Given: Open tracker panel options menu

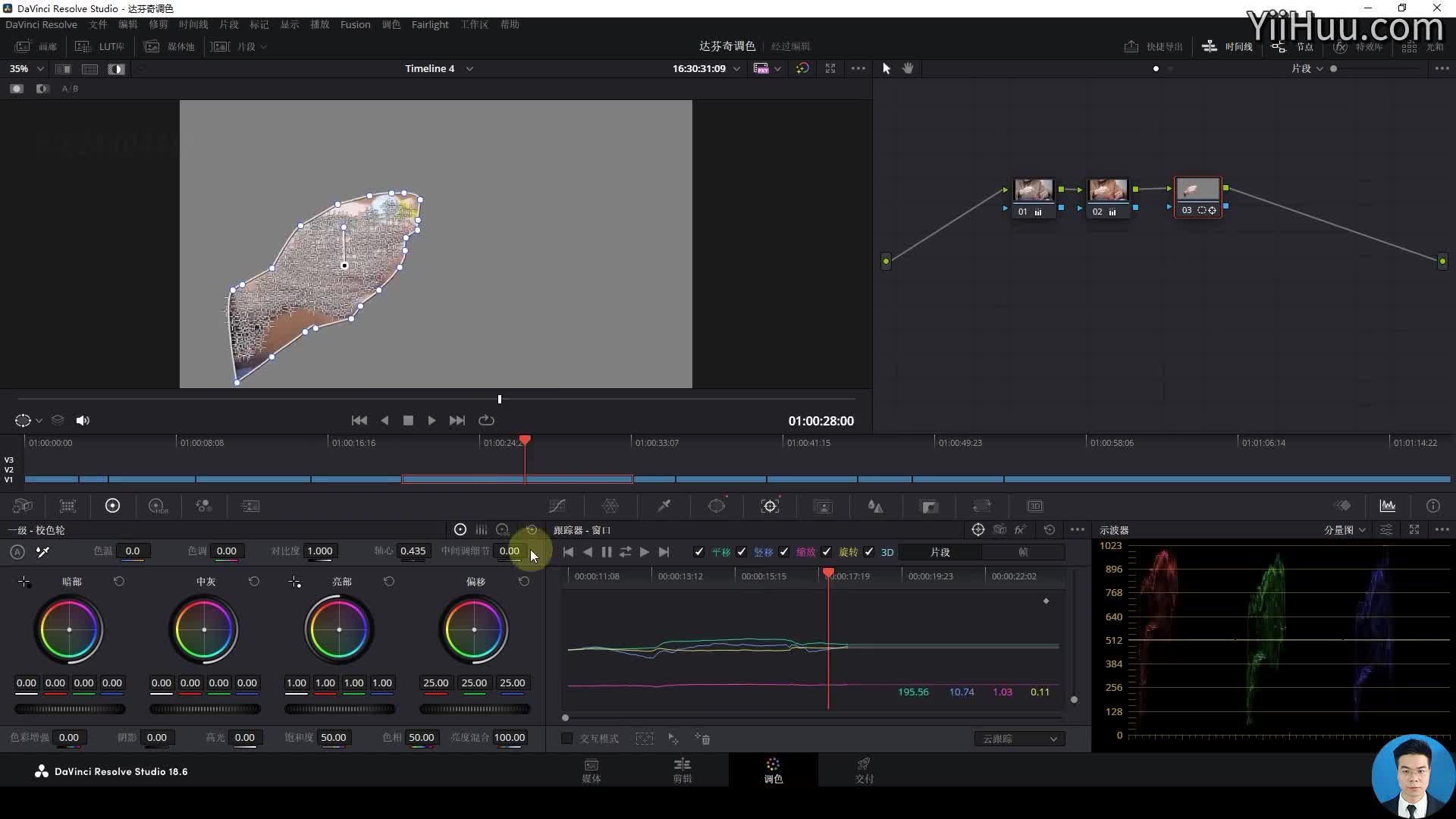Looking at the screenshot, I should click(1078, 529).
